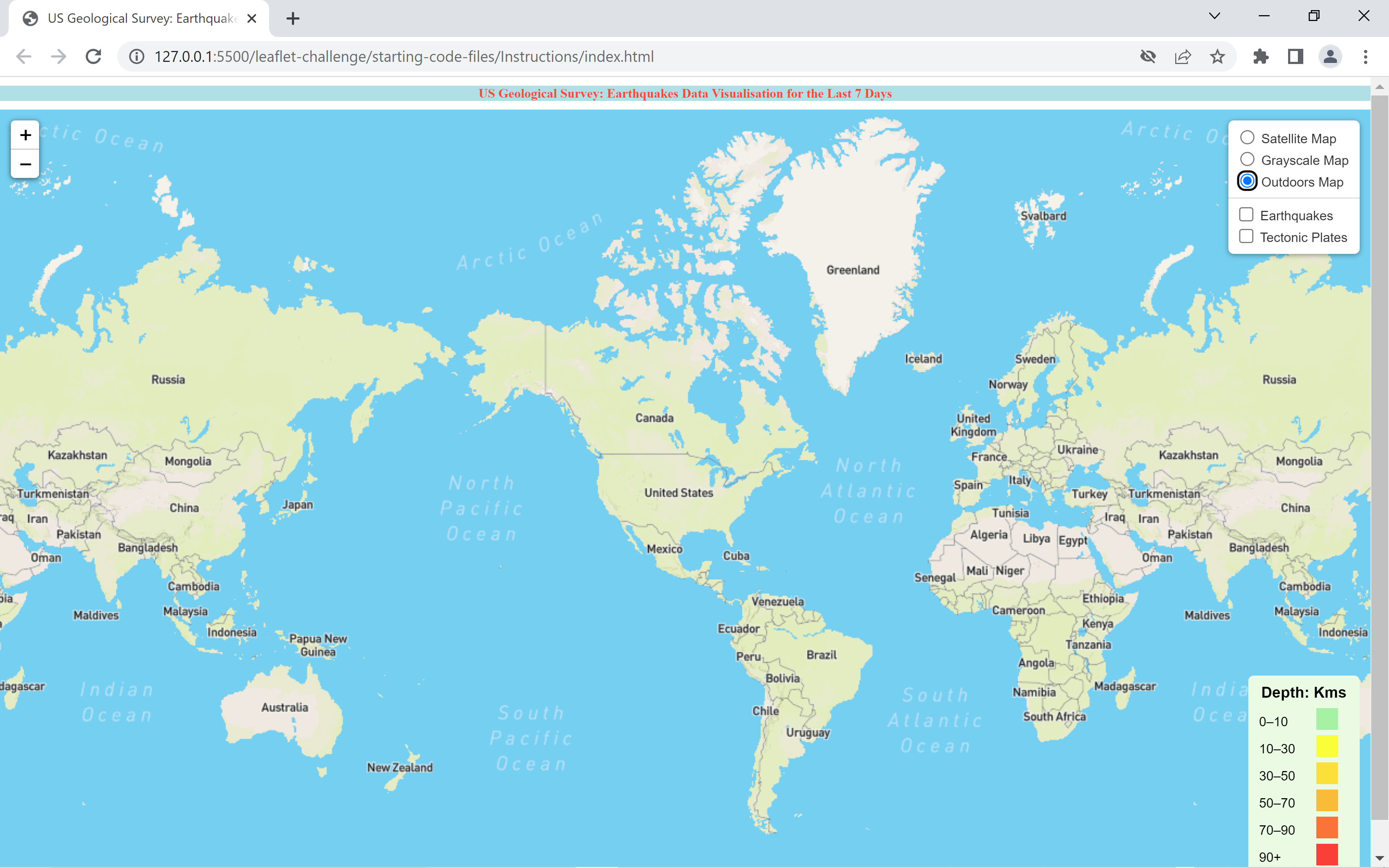This screenshot has height=868, width=1389.
Task: Click the 10–30 depth yellow swatch
Action: click(x=1327, y=747)
